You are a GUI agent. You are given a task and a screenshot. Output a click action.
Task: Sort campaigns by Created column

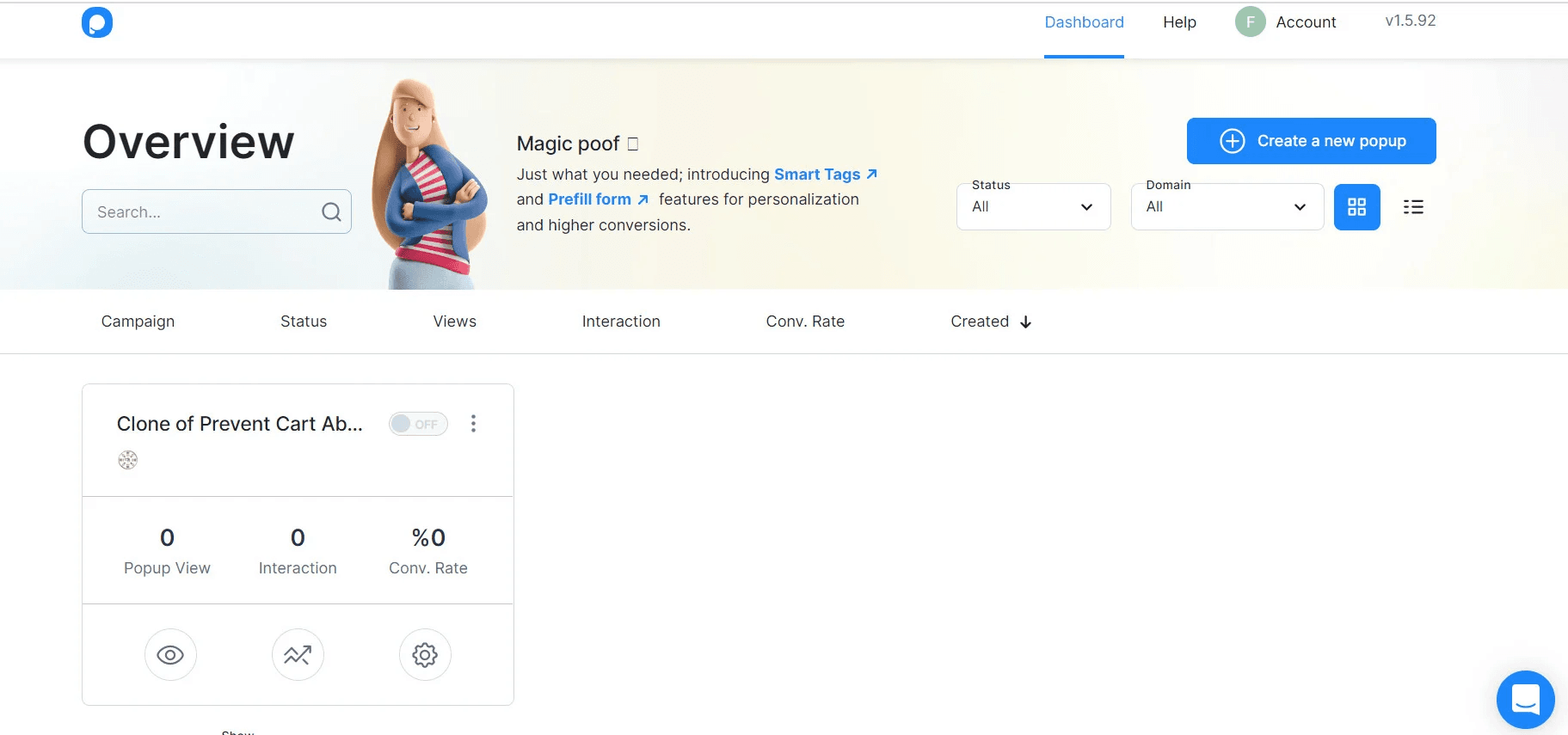pos(990,322)
